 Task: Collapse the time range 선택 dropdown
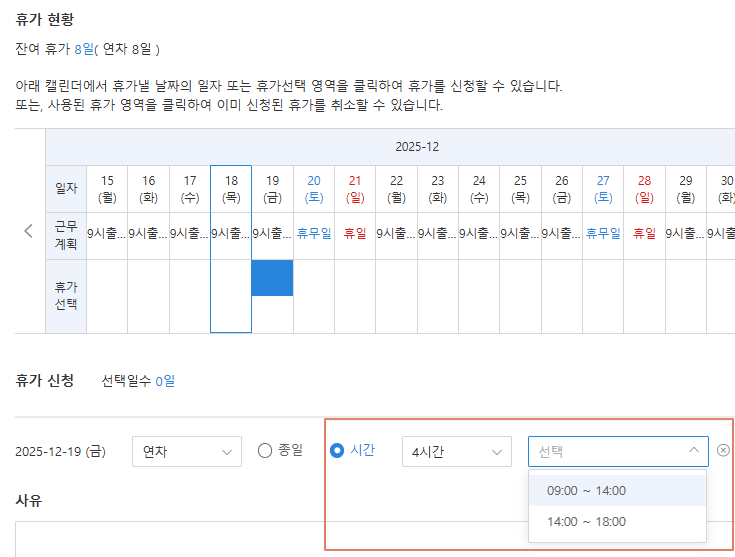(693, 451)
